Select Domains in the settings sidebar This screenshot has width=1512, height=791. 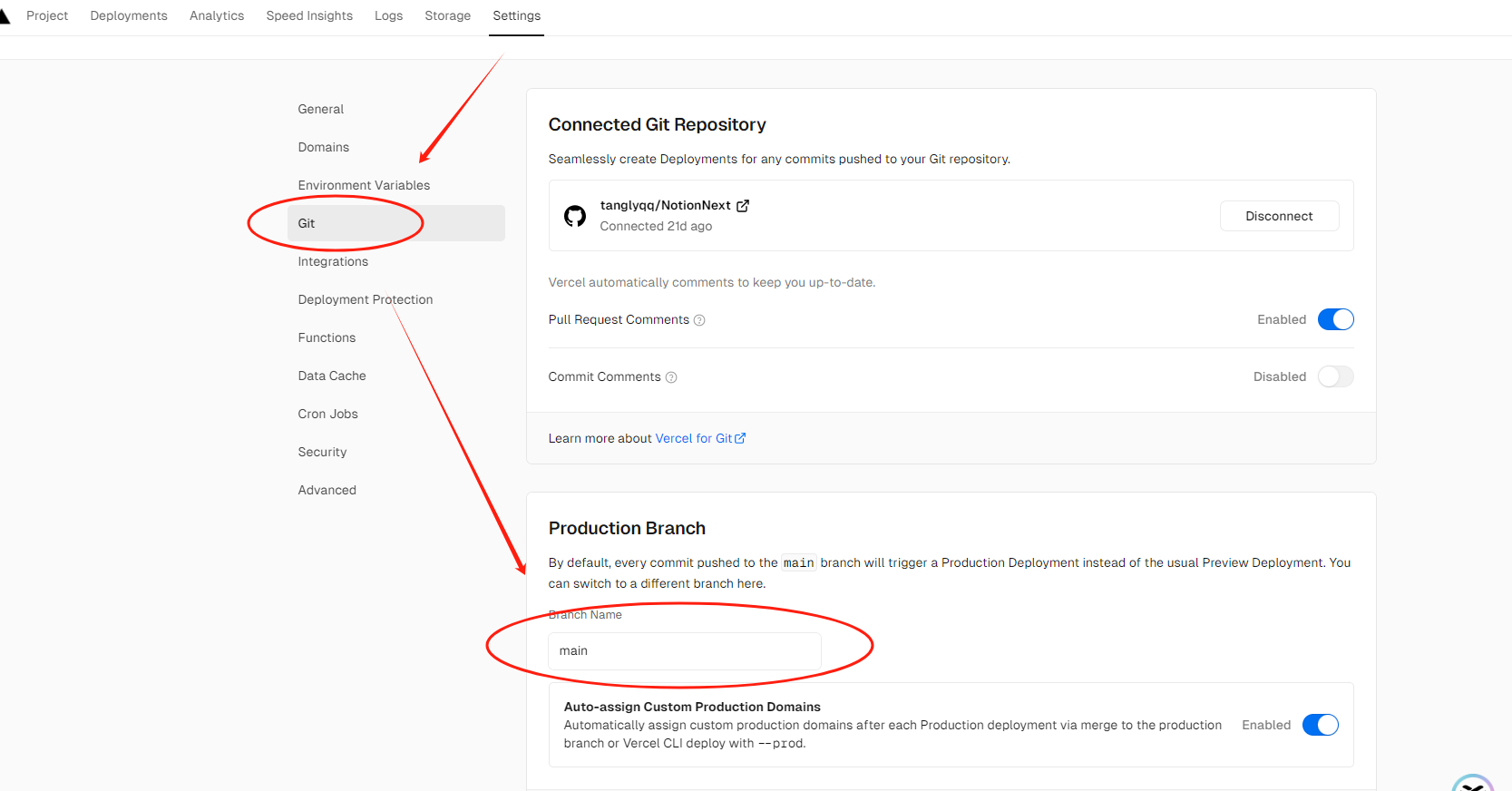click(x=324, y=147)
